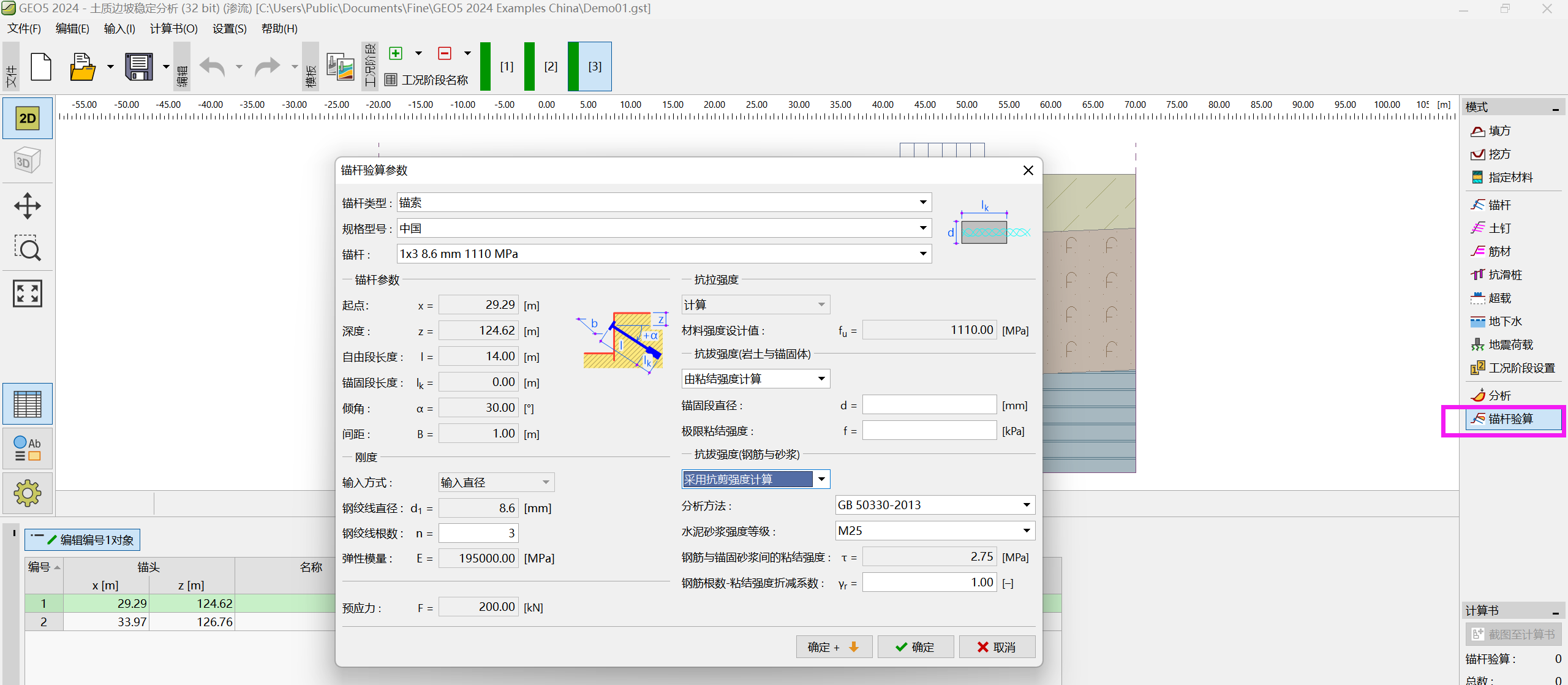Viewport: 1568px width, 685px height.
Task: Create a new file with blank page icon
Action: [x=41, y=67]
